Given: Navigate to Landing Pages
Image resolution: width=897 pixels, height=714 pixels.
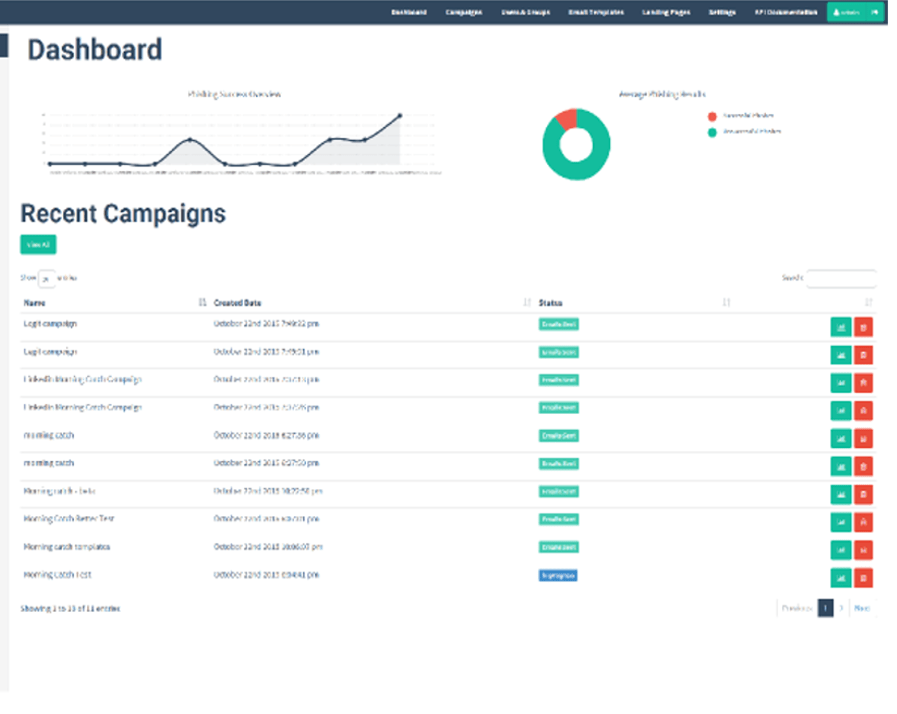Looking at the screenshot, I should pyautogui.click(x=665, y=12).
